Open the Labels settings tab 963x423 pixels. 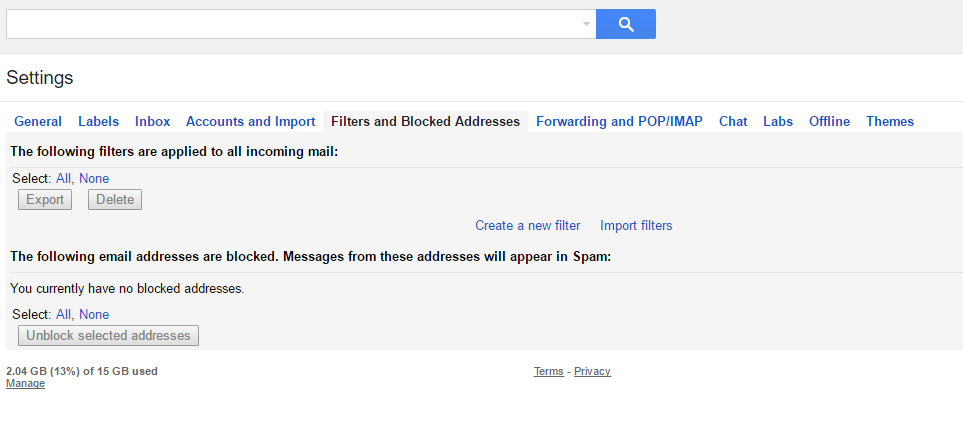(98, 122)
